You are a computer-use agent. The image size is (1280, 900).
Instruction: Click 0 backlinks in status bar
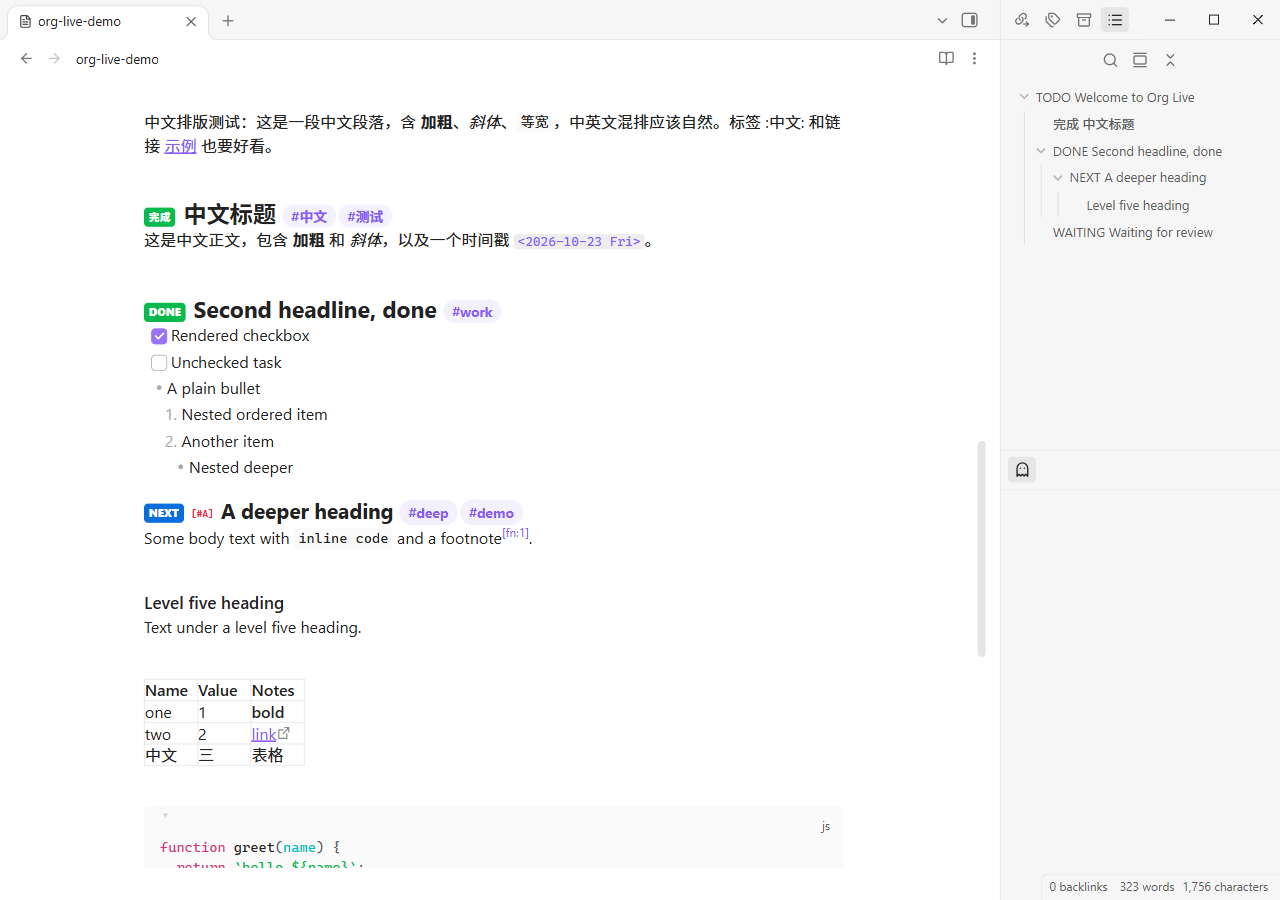[1078, 887]
